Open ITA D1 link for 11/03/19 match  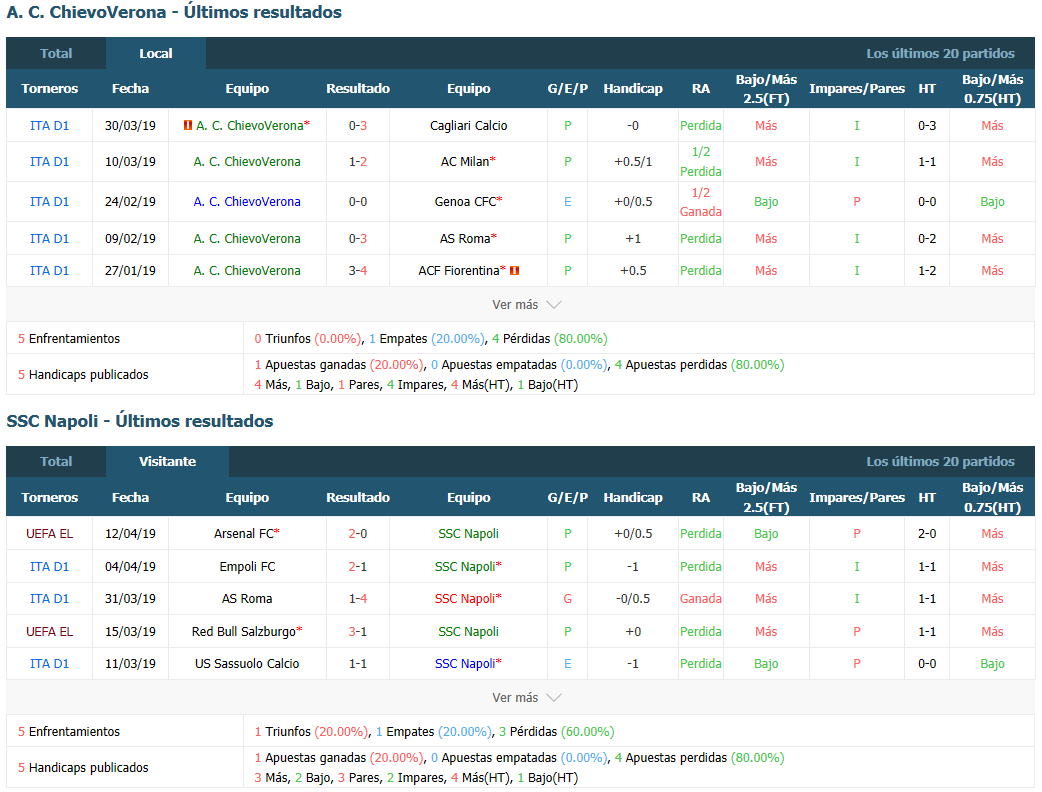click(49, 664)
